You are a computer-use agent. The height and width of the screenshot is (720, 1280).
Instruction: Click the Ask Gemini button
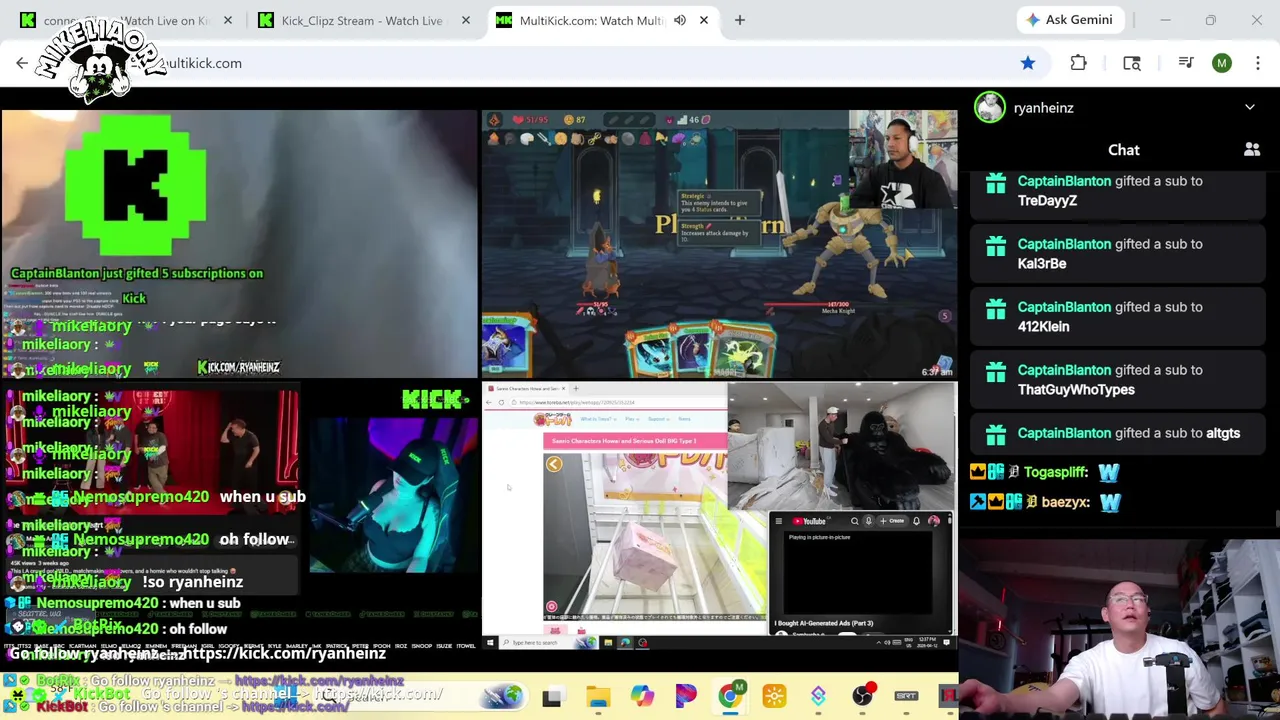coord(1069,20)
